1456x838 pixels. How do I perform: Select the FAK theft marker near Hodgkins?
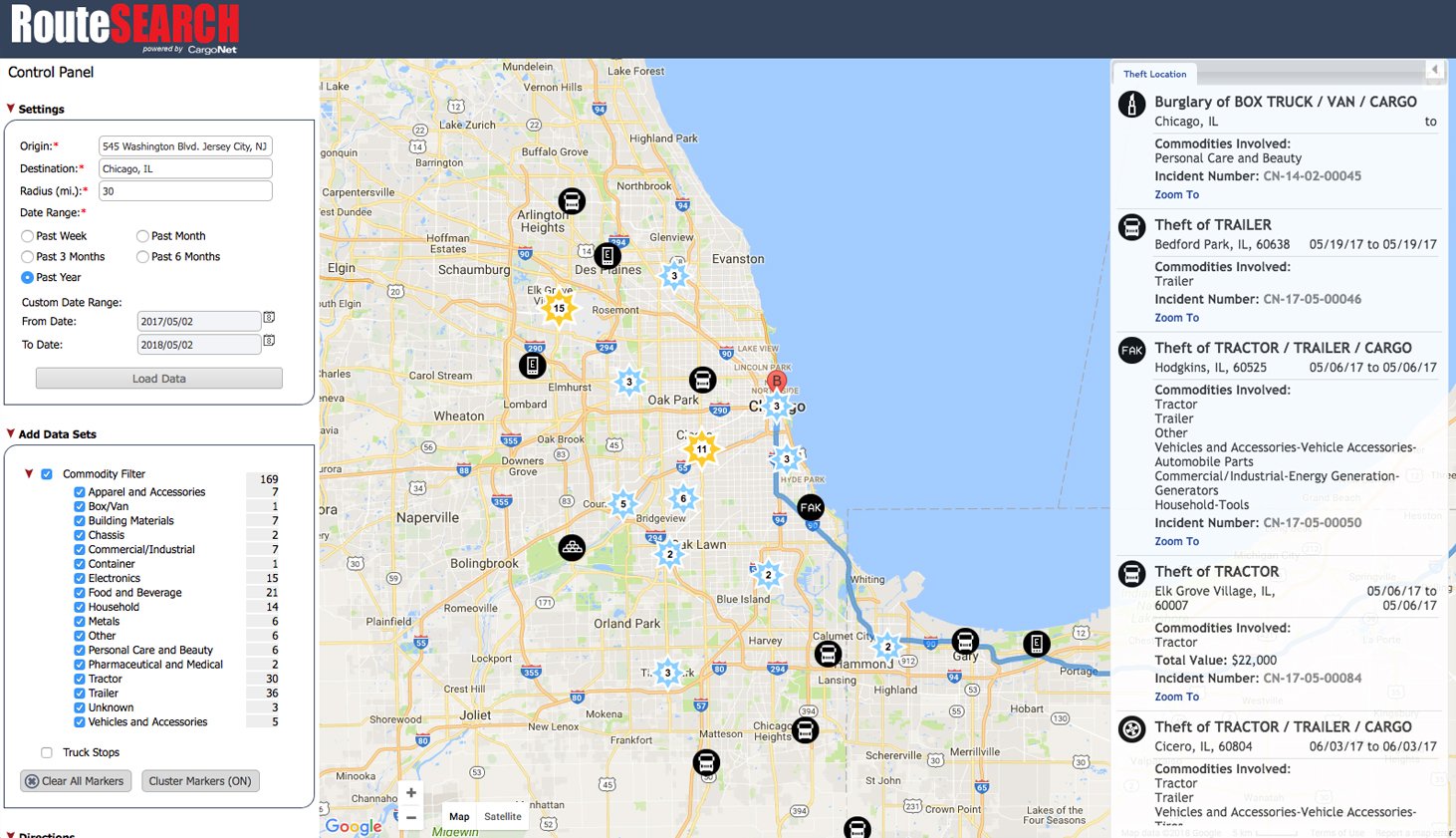click(x=811, y=507)
